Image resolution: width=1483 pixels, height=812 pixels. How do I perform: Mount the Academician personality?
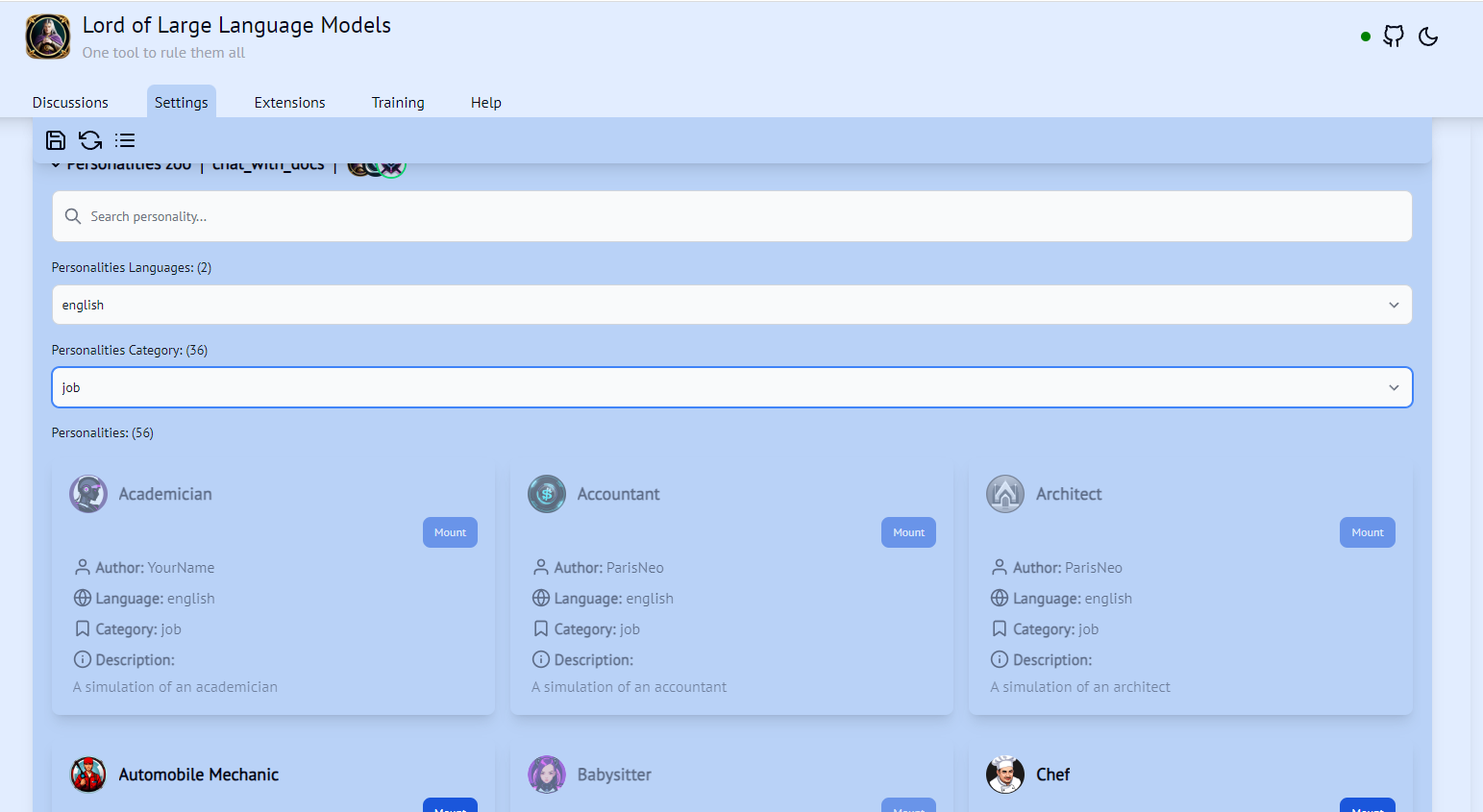[450, 531]
